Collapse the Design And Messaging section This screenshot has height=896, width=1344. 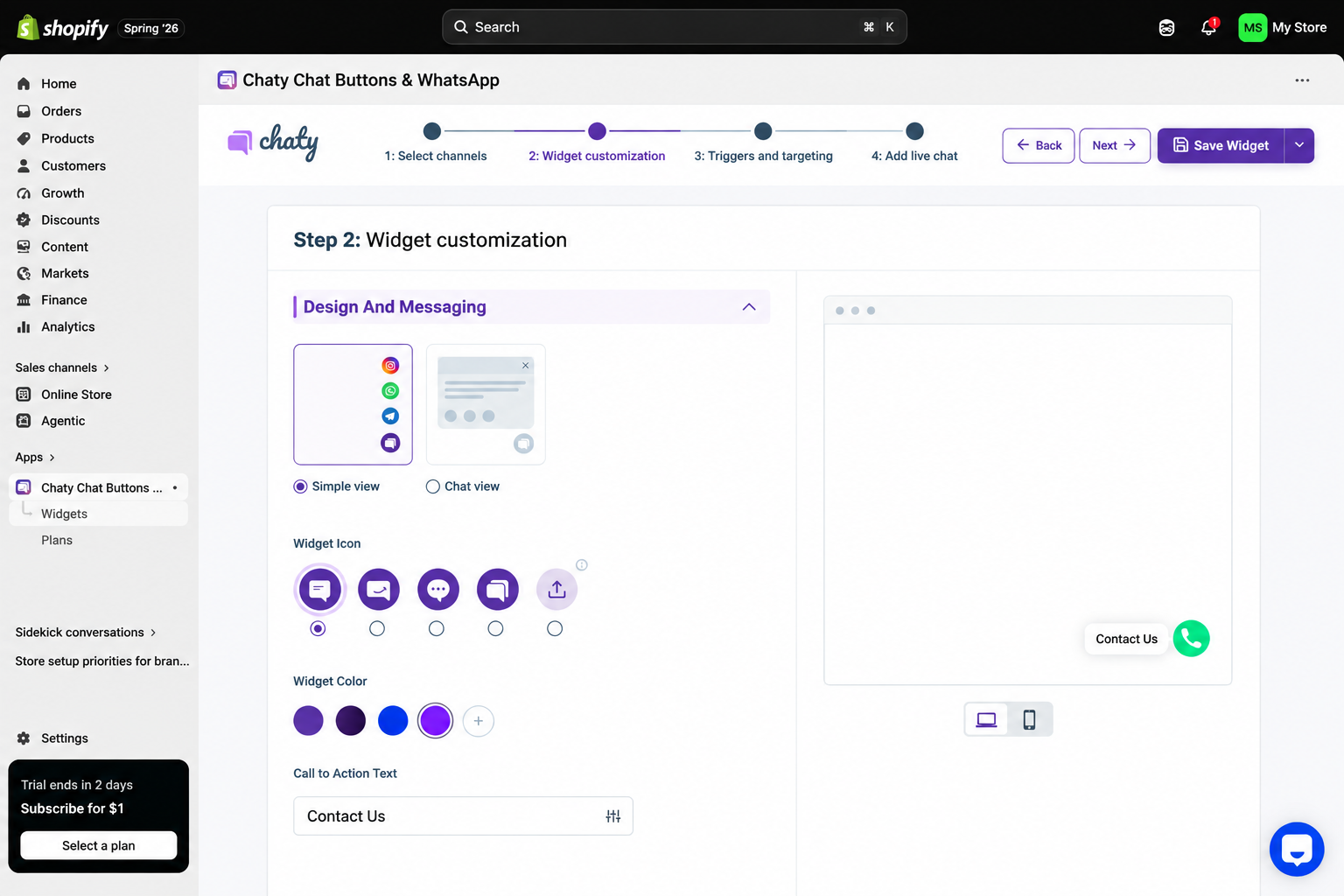pyautogui.click(x=749, y=307)
